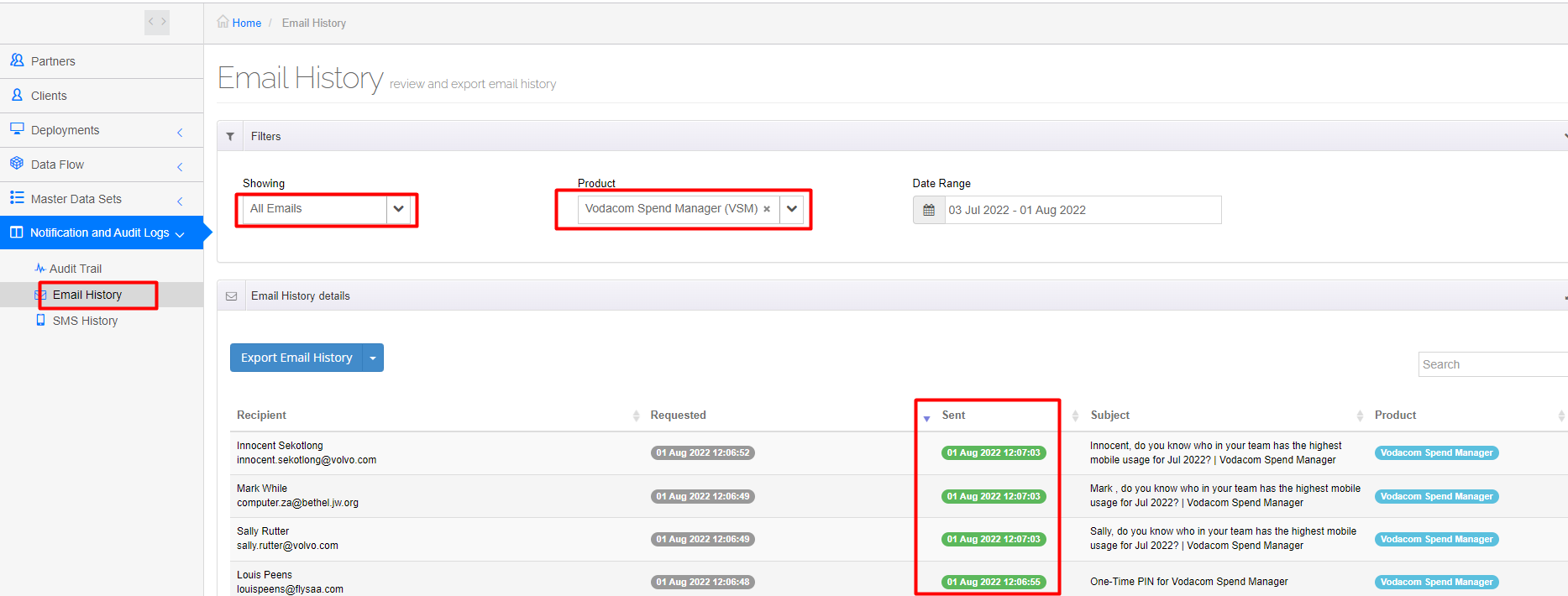Collapse the sidebar using the arrows toggle

(157, 22)
